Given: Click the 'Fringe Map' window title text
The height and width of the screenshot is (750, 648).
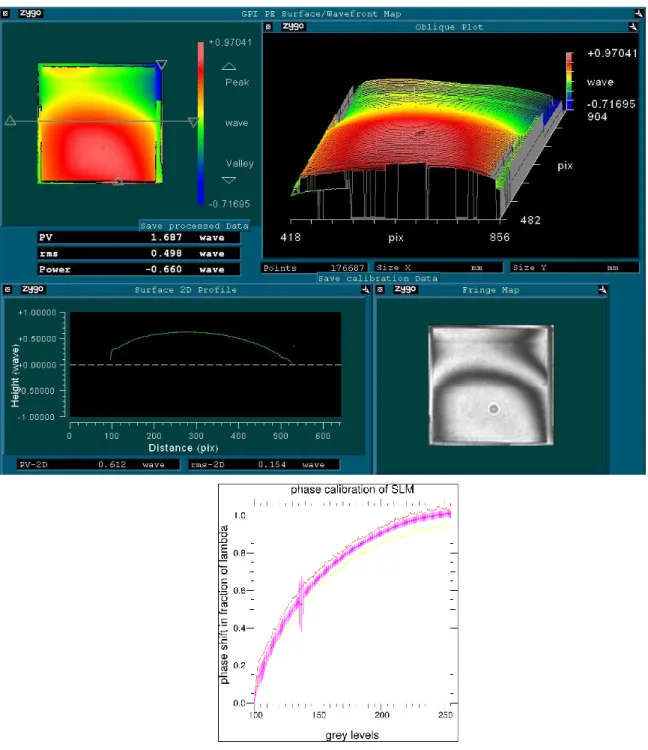Looking at the screenshot, I should coord(490,289).
